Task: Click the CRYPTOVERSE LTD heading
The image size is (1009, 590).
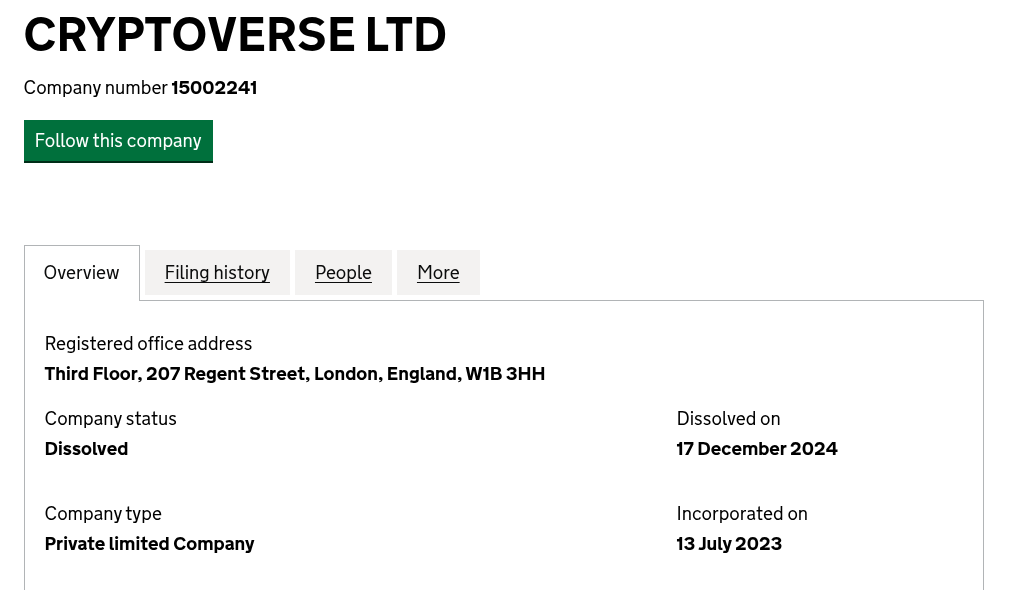Action: tap(235, 35)
